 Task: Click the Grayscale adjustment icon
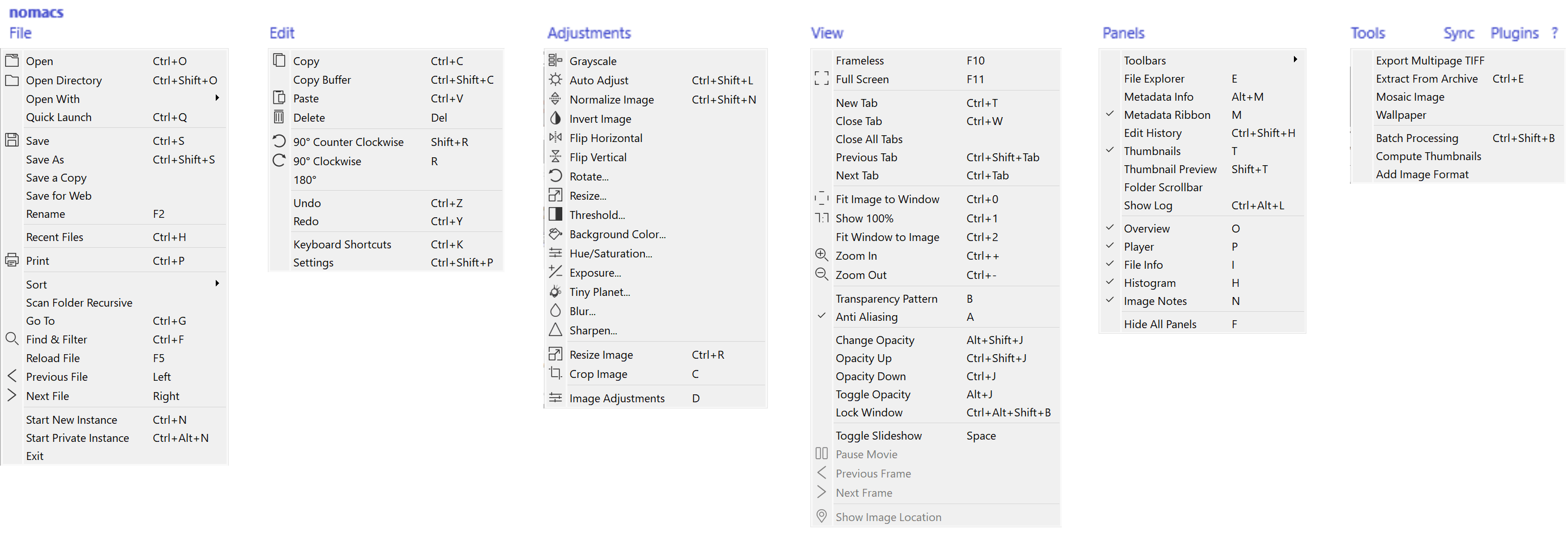[554, 60]
